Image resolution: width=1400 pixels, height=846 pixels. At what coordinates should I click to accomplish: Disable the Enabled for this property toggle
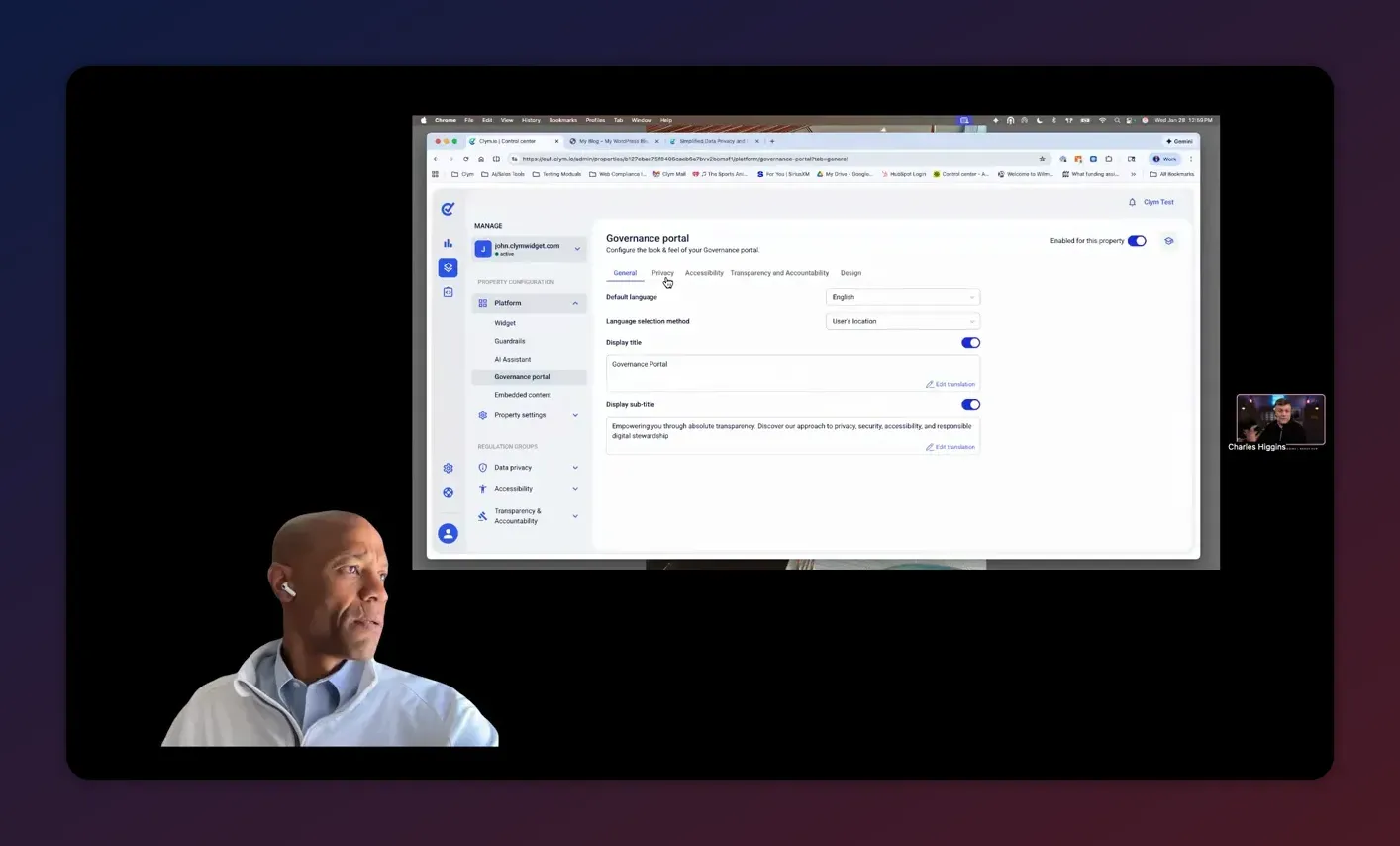coord(1137,240)
